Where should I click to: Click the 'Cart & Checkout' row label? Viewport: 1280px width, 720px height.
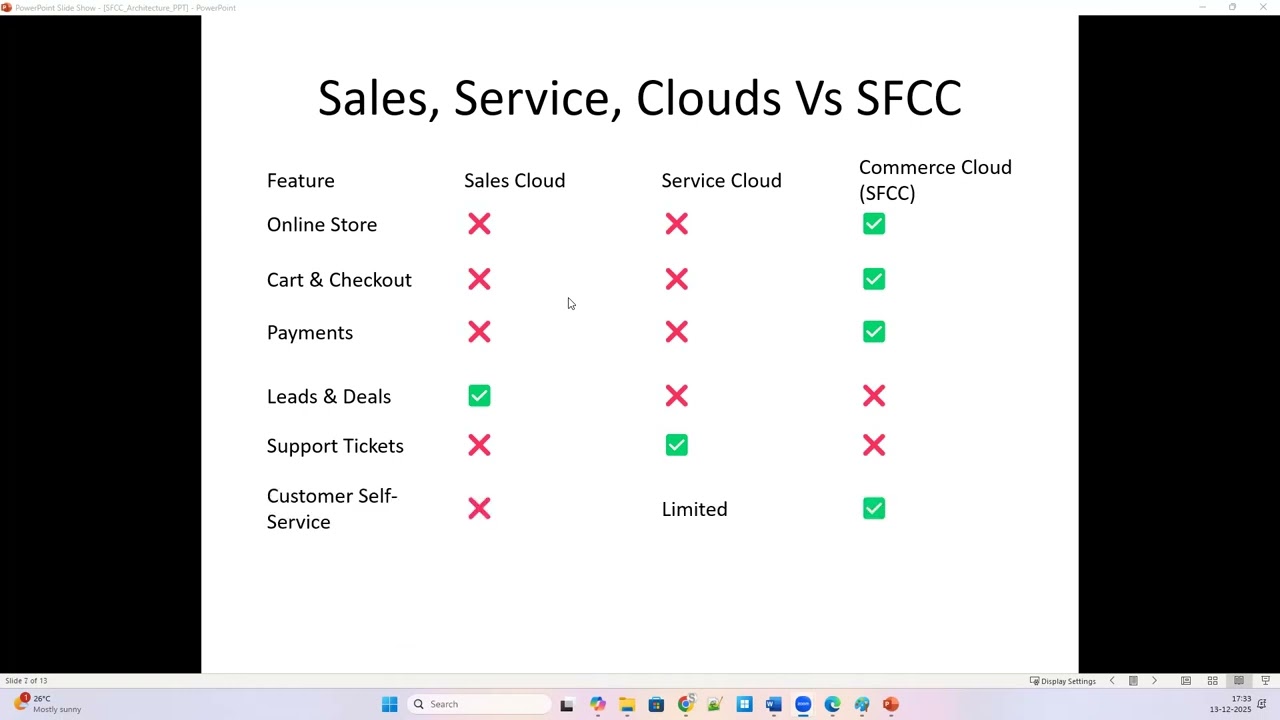tap(339, 280)
